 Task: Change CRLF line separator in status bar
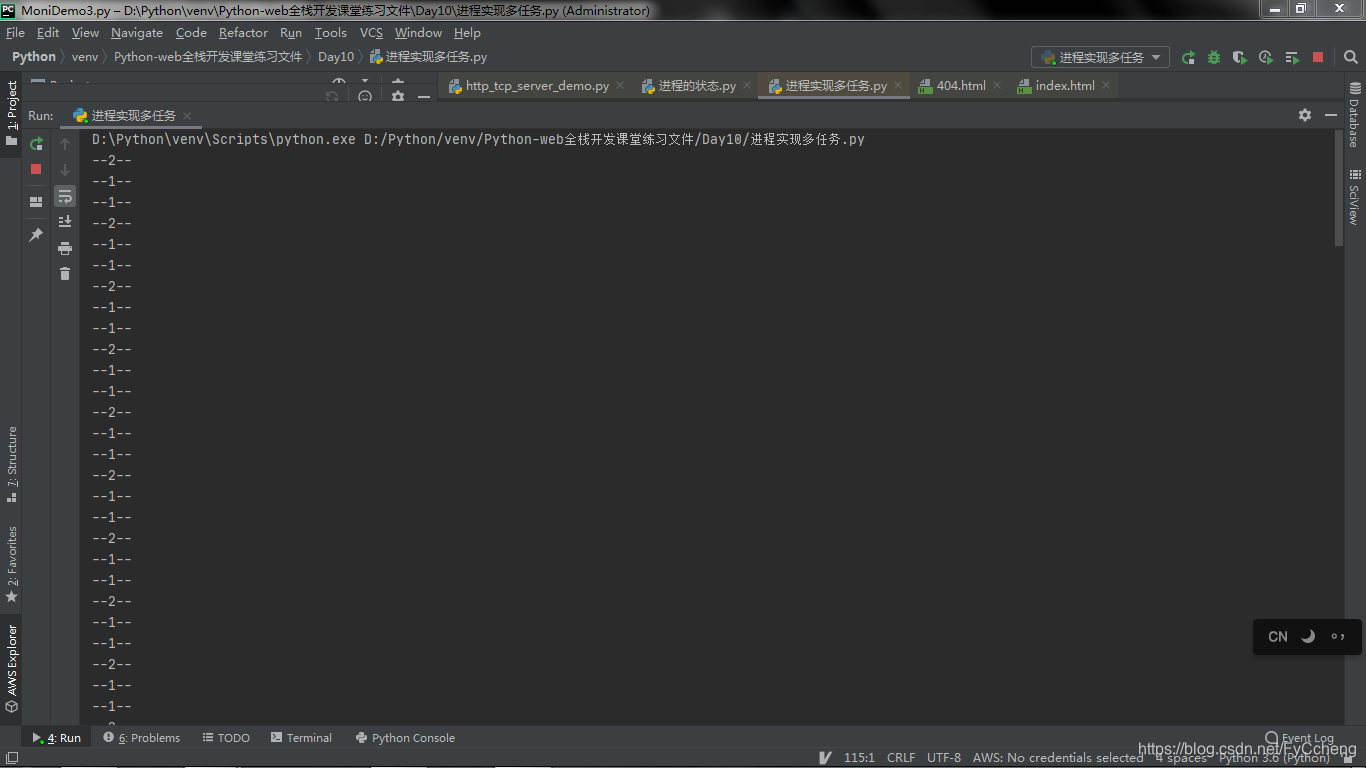[900, 758]
